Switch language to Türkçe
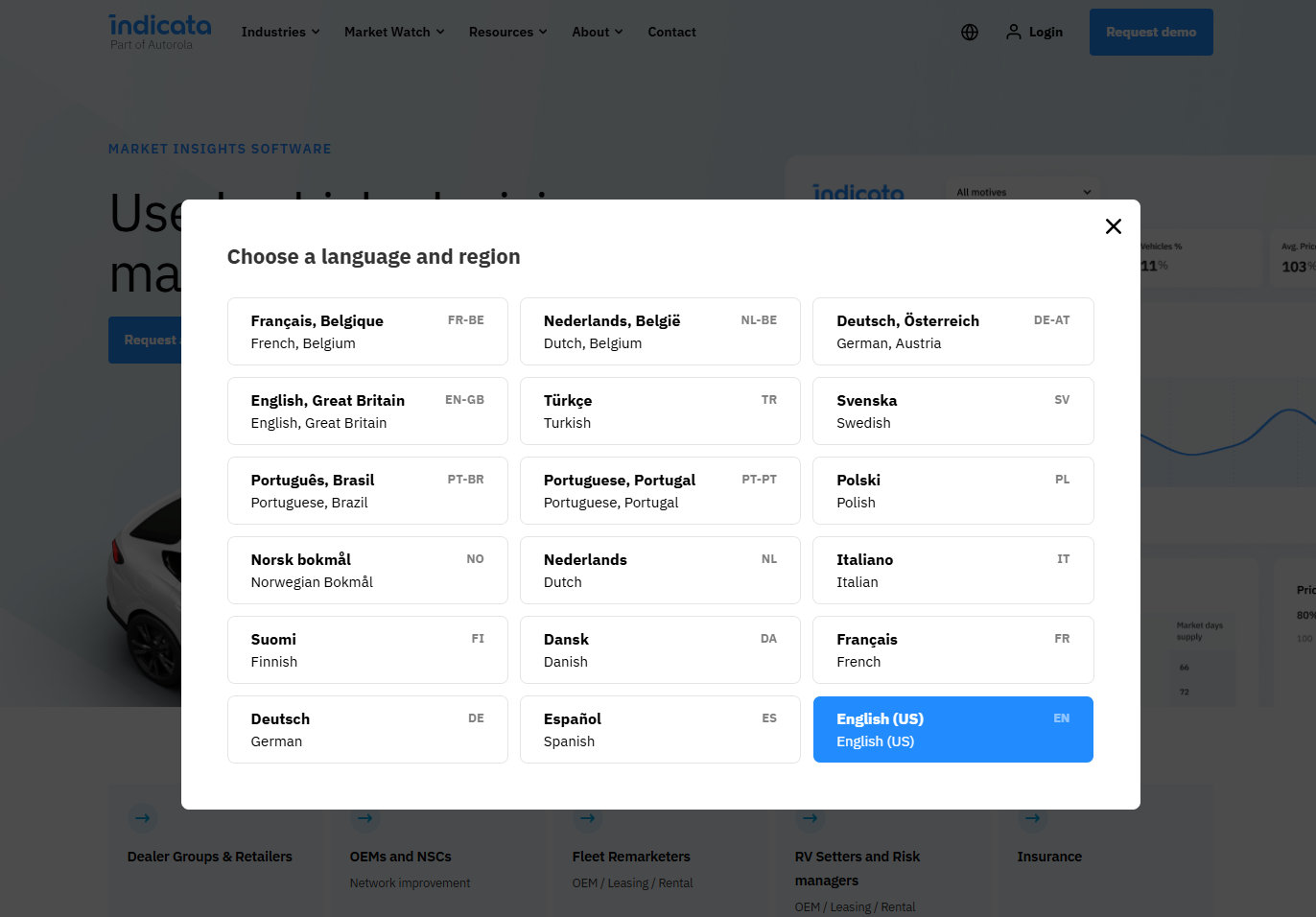 (x=660, y=411)
